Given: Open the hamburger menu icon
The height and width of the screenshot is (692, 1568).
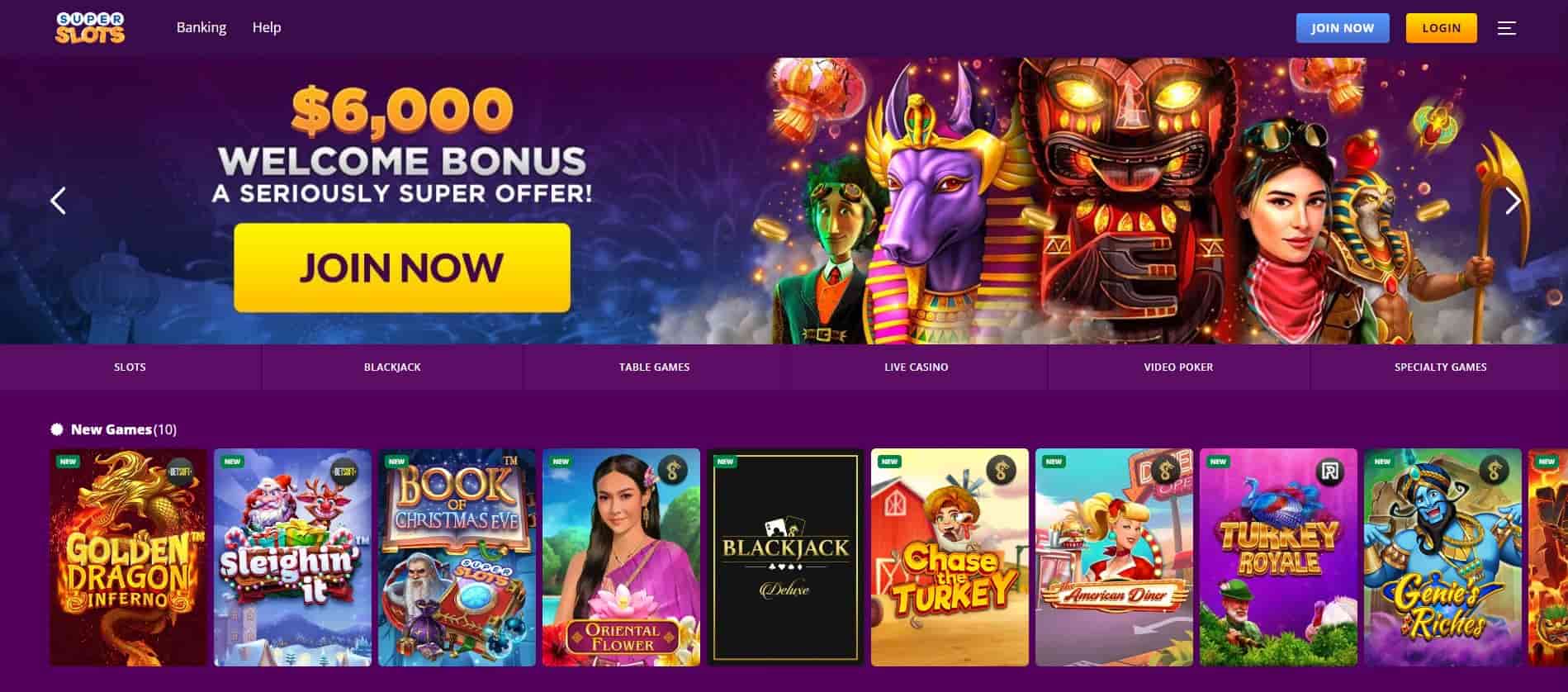Looking at the screenshot, I should [1507, 28].
